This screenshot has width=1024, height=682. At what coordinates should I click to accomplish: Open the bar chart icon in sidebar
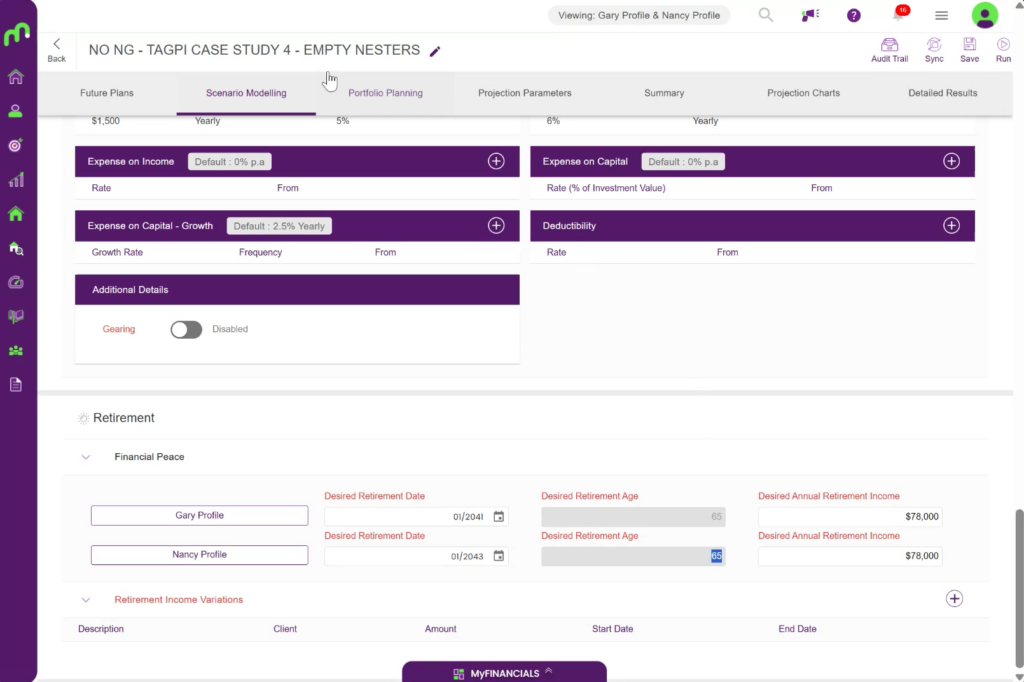point(16,180)
